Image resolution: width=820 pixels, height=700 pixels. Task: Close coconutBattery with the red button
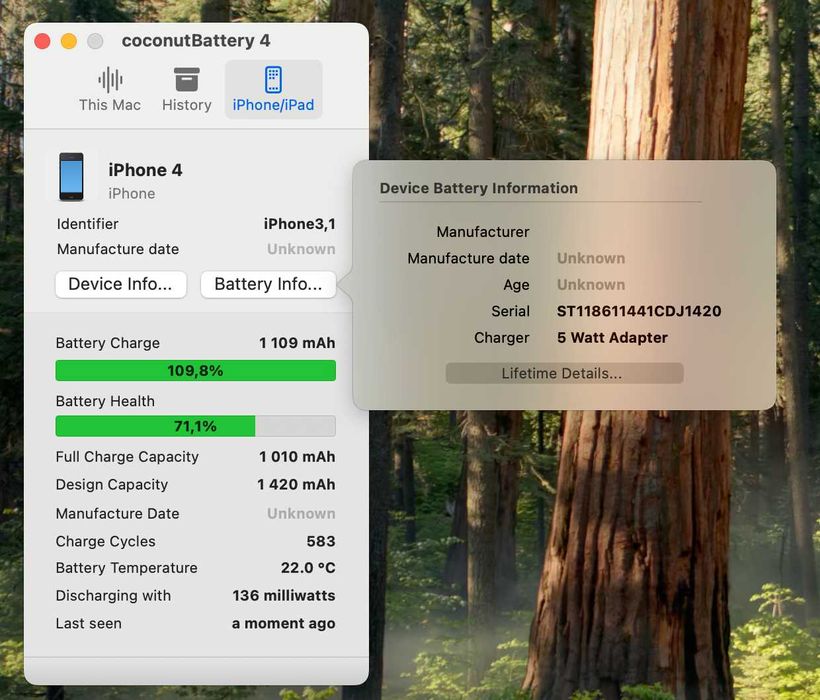click(42, 41)
